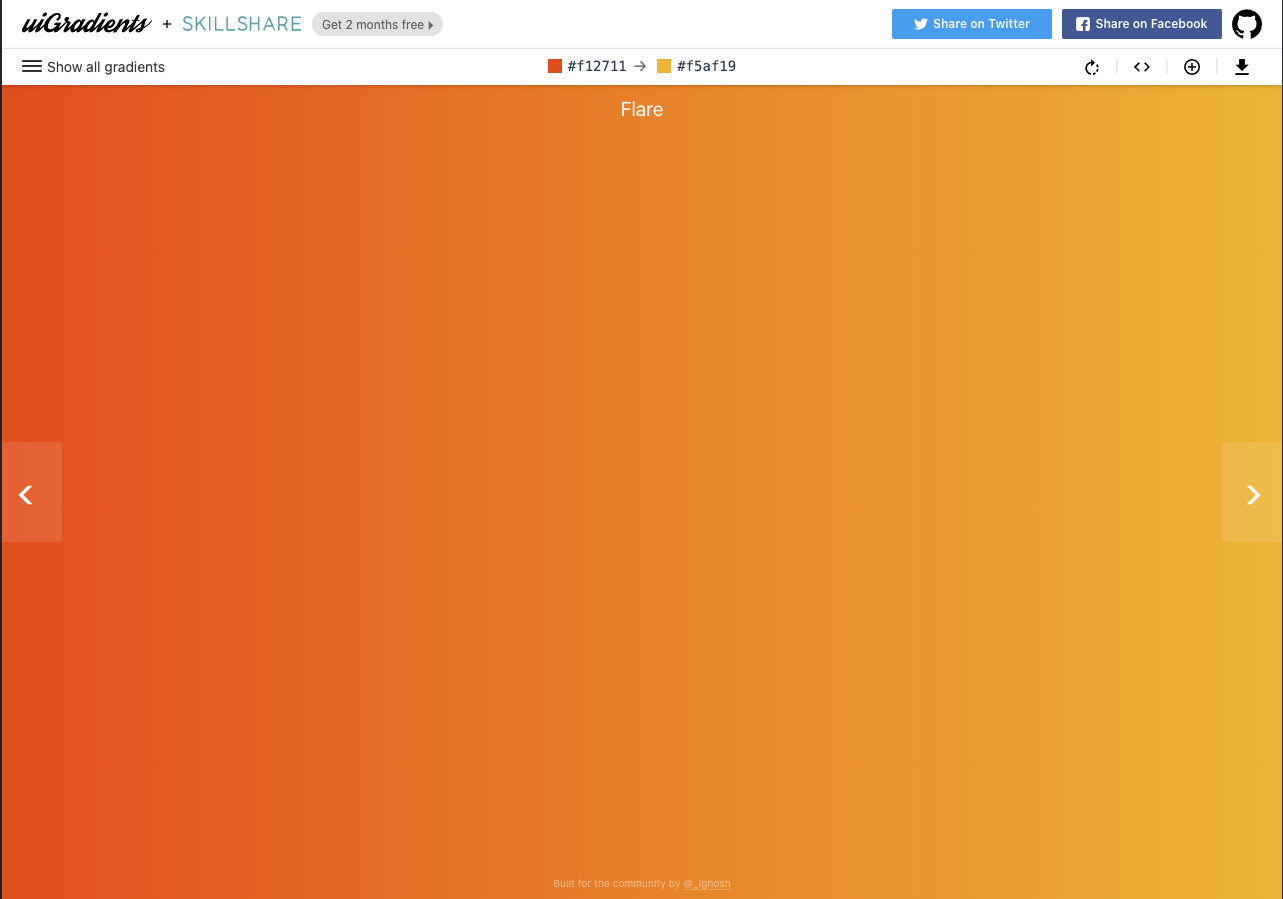1283x899 pixels.
Task: Select the yellow #f5af19 color swatch
Action: click(x=663, y=65)
